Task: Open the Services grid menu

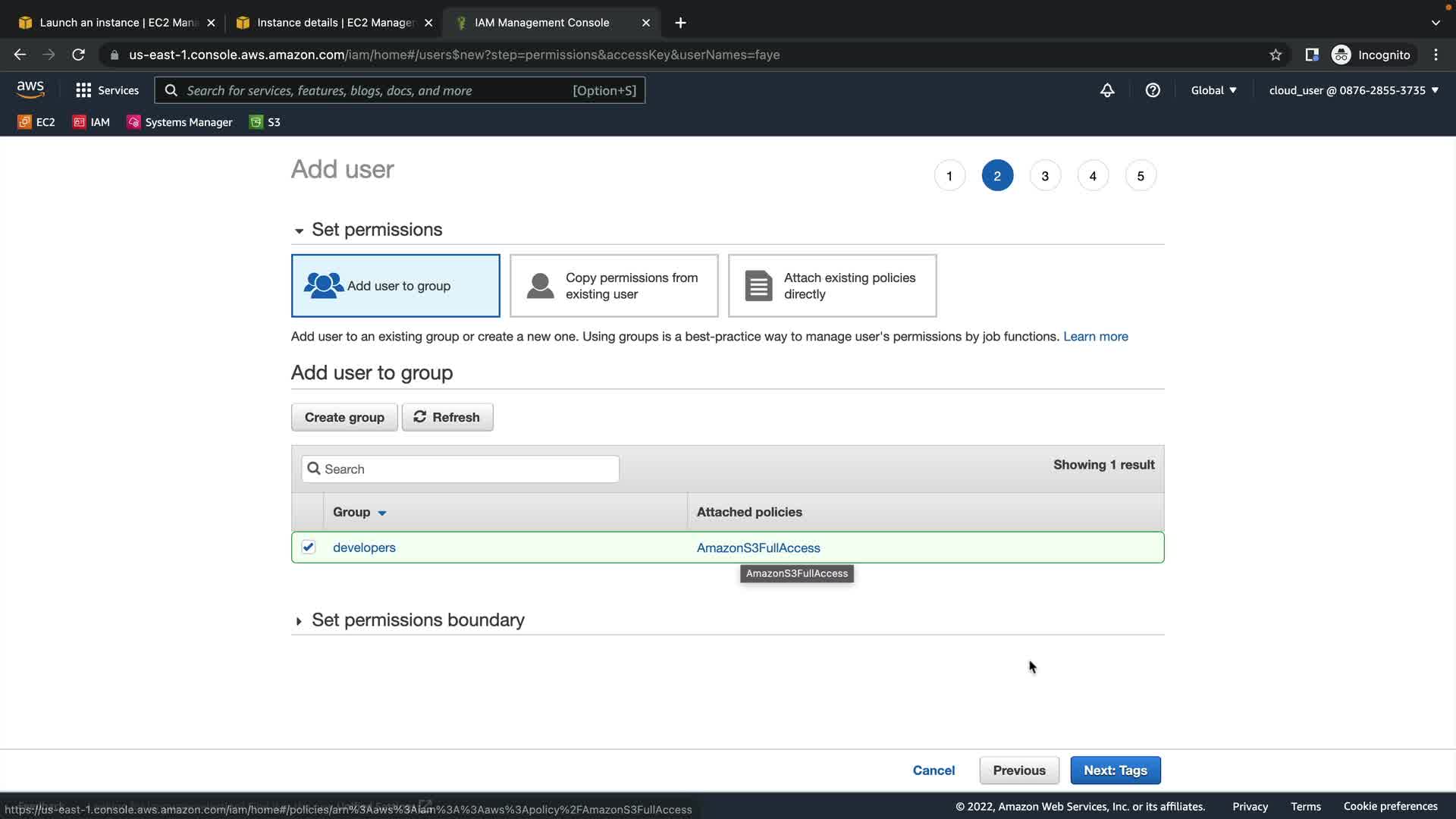Action: 107,90
